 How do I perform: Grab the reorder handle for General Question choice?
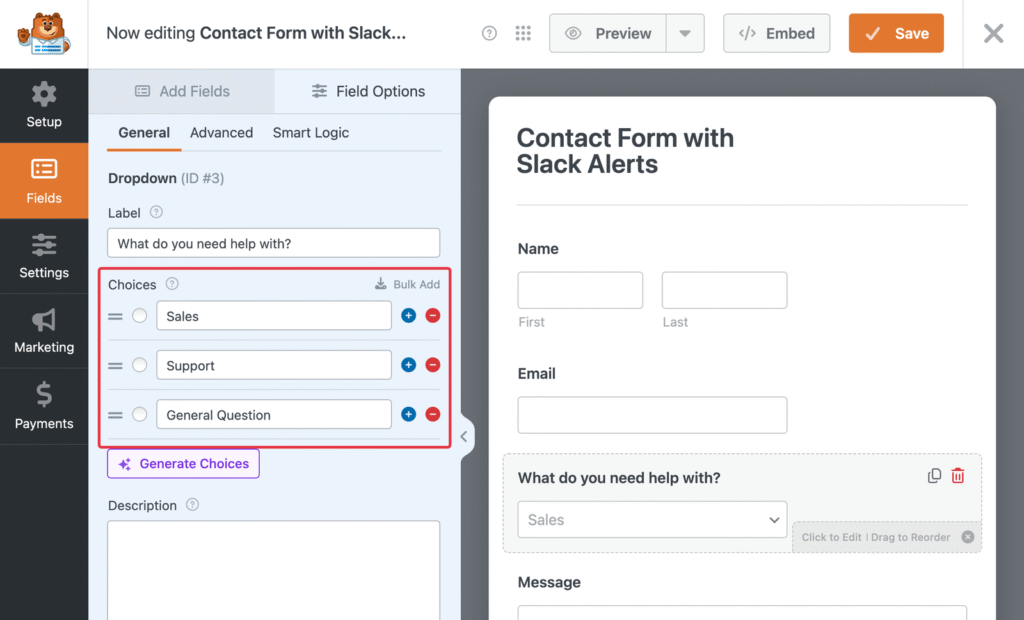tap(116, 416)
